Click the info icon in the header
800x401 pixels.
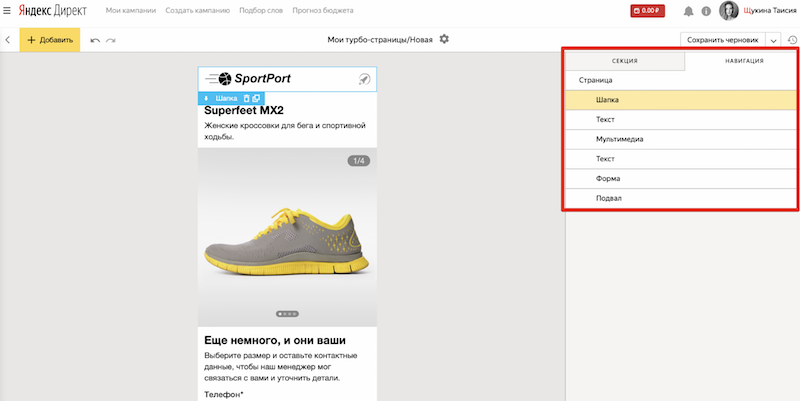(x=706, y=12)
